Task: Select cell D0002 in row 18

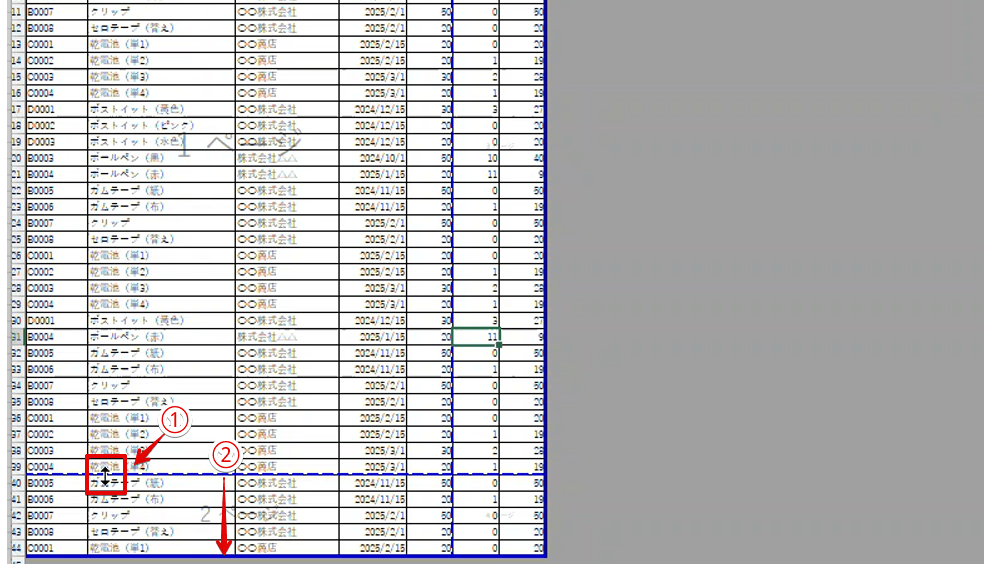Action: click(x=55, y=125)
